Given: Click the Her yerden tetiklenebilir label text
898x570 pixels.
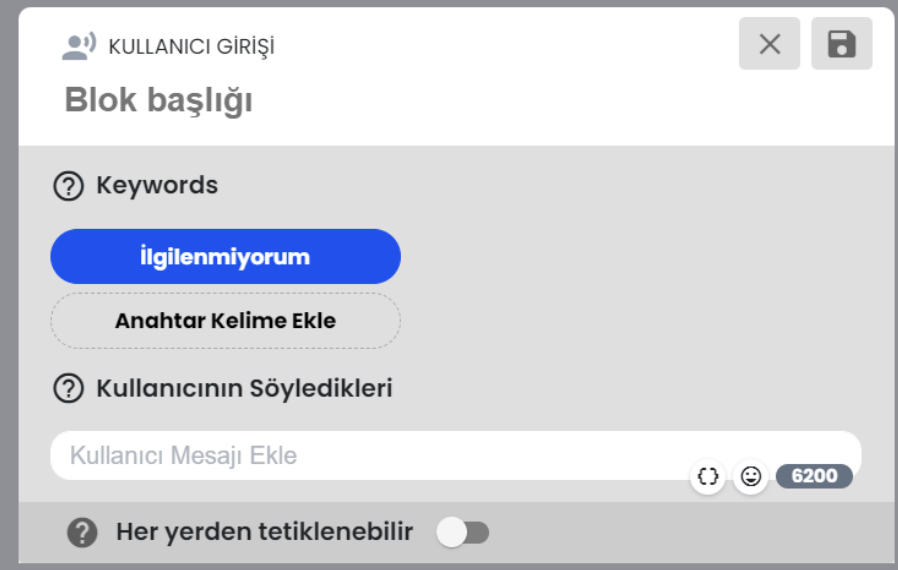Looking at the screenshot, I should (x=265, y=532).
